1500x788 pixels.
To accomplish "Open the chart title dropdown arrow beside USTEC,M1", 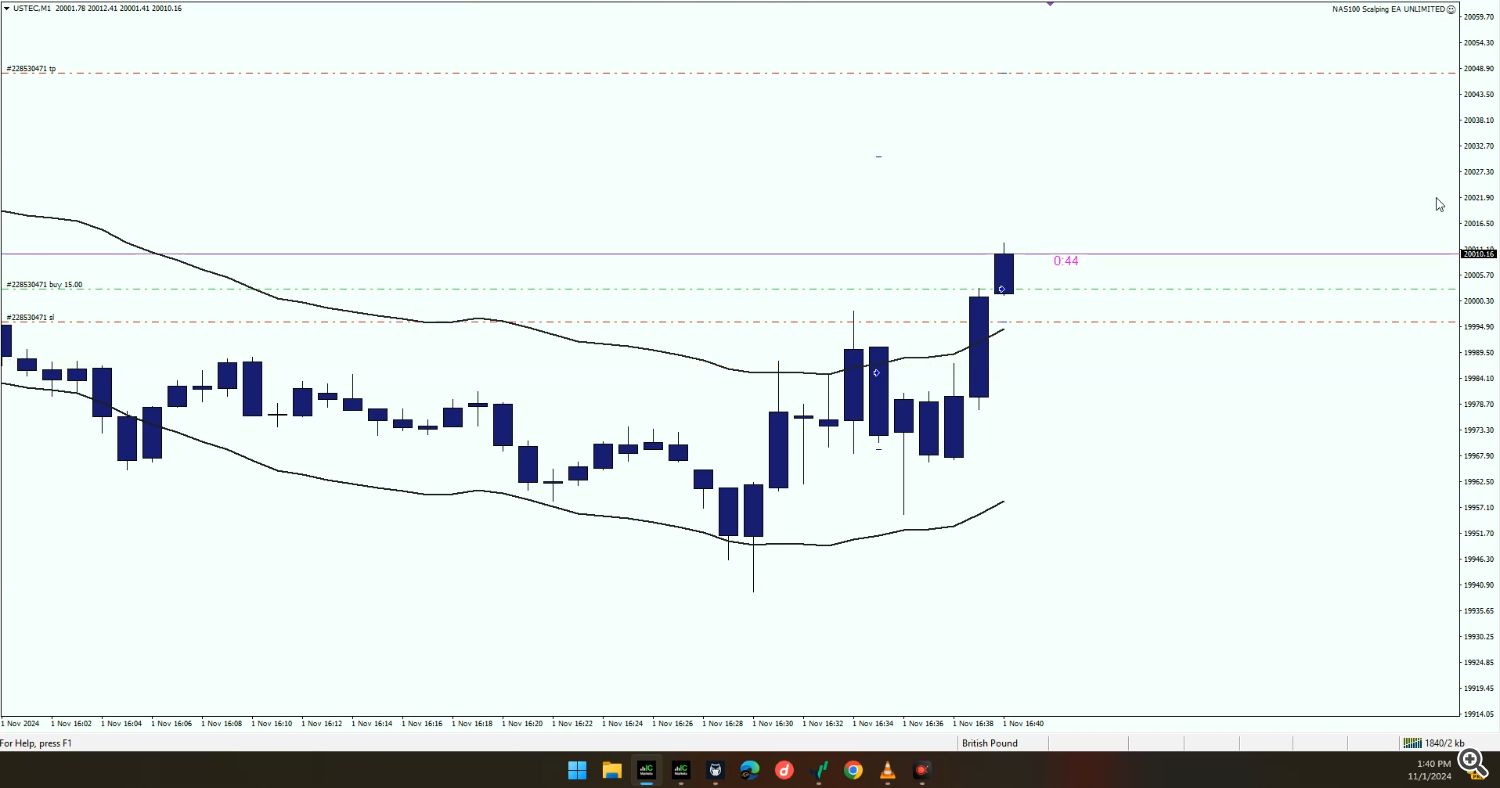I will tap(7, 8).
